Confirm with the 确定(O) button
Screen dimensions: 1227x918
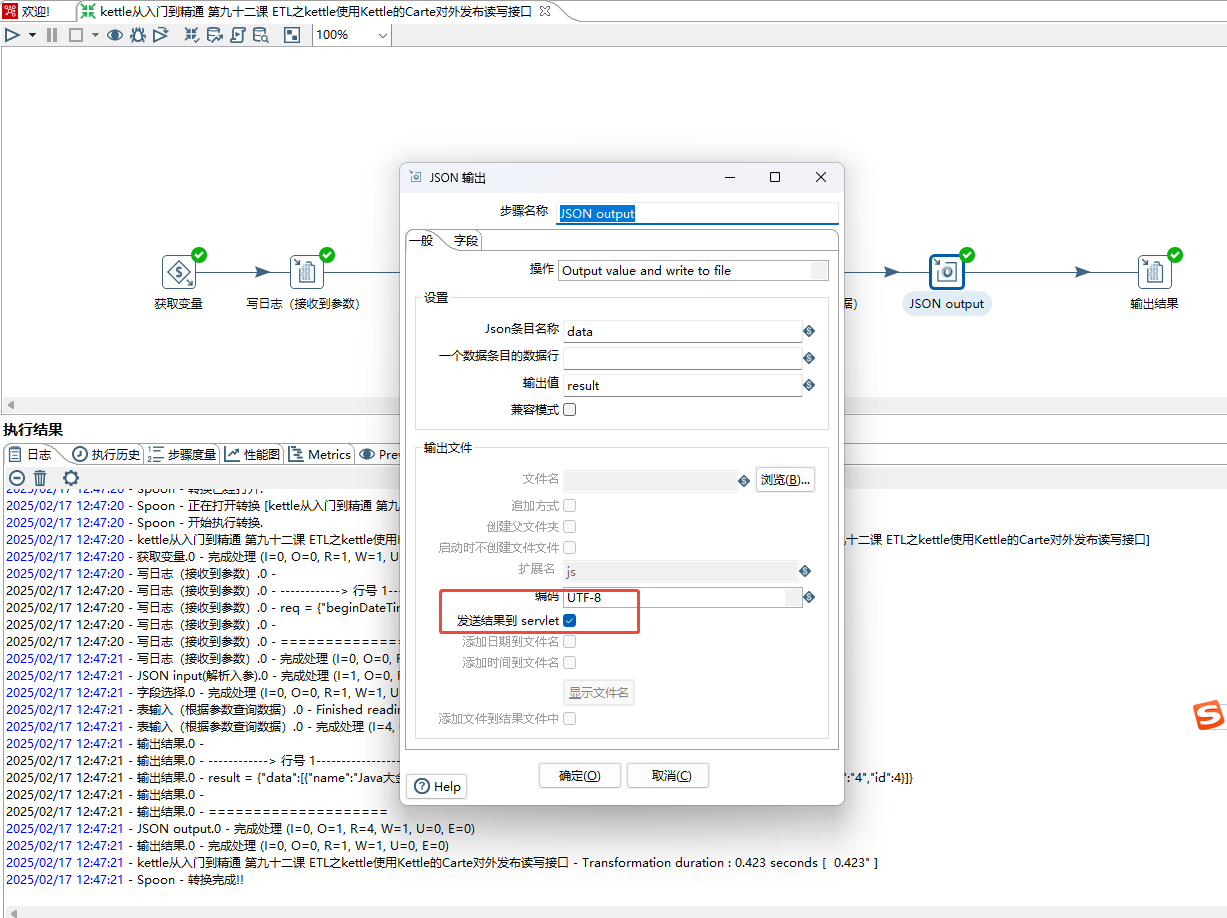pos(580,775)
